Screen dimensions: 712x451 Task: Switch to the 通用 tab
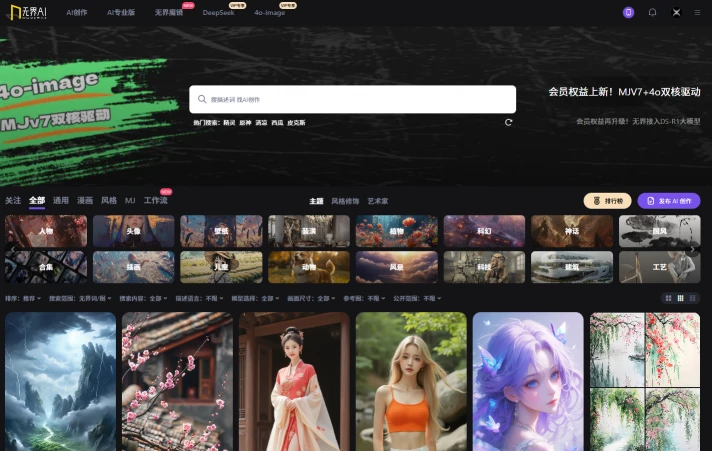click(60, 200)
